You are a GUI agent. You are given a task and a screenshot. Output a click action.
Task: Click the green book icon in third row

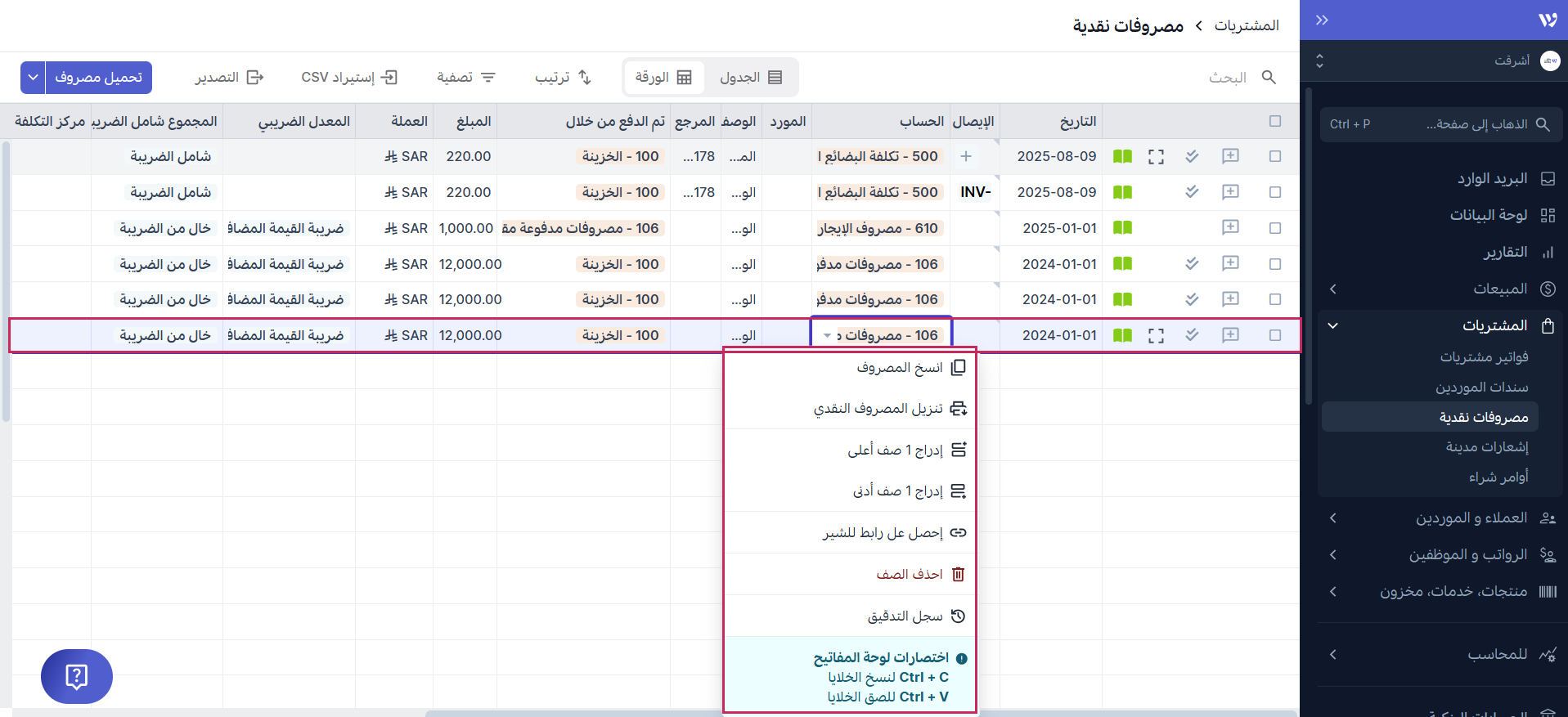(x=1122, y=228)
